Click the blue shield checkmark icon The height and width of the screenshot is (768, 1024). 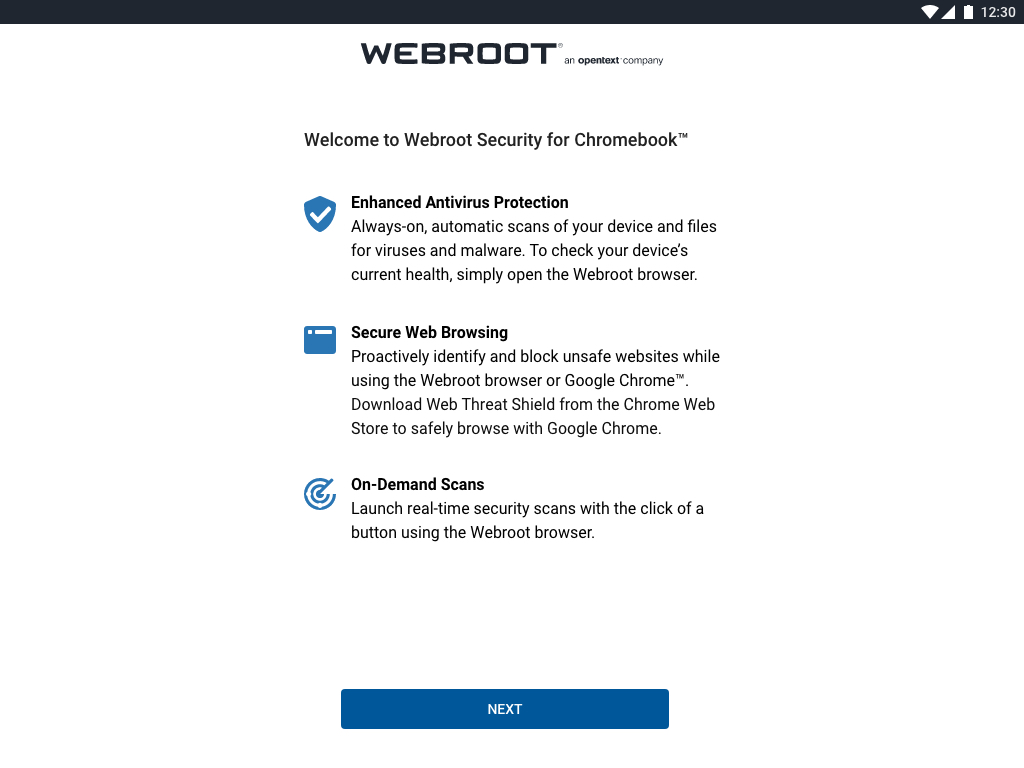tap(320, 214)
